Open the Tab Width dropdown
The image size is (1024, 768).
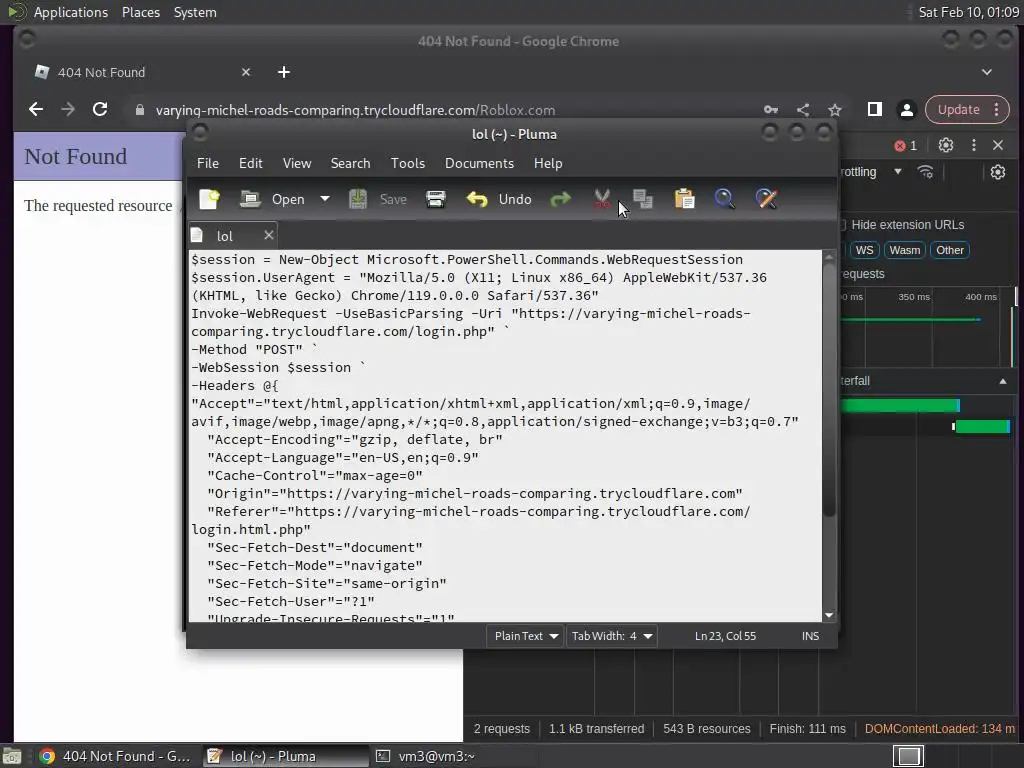tap(611, 636)
